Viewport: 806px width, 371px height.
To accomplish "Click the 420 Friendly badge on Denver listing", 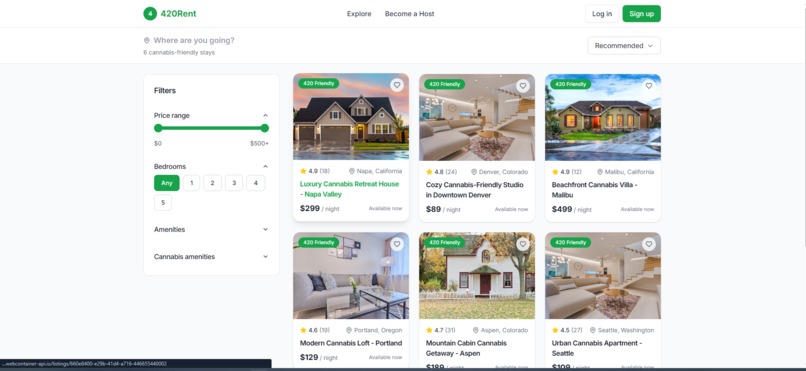I will coord(445,84).
